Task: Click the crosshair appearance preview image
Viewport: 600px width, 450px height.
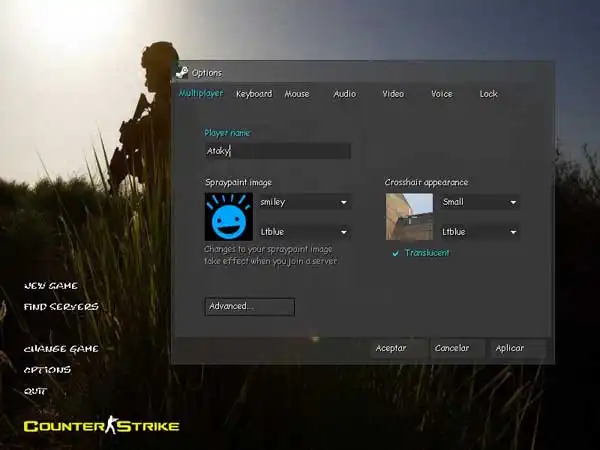Action: click(x=409, y=217)
